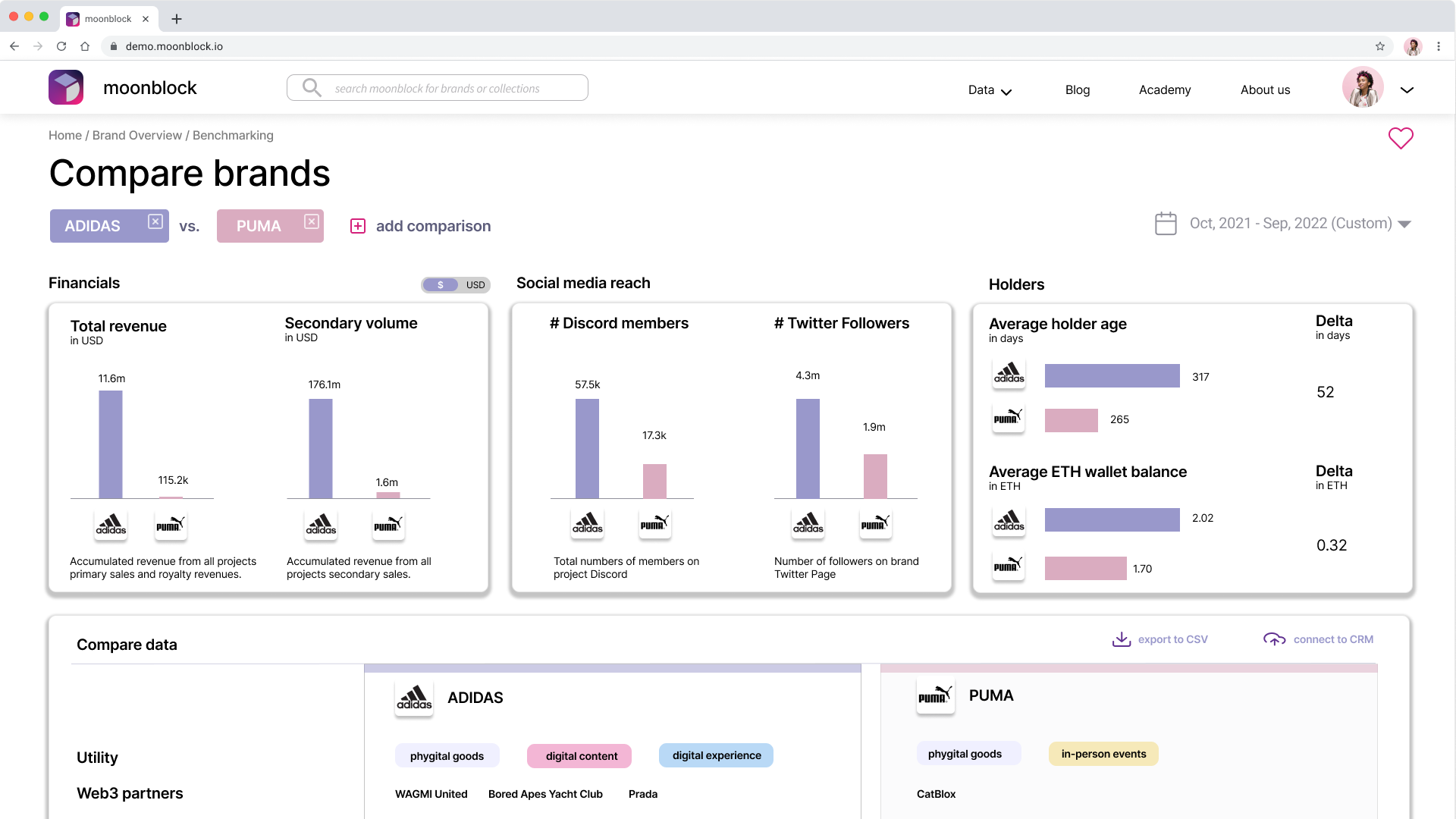Image resolution: width=1456 pixels, height=819 pixels.
Task: Remove PUMA with its x icon
Action: coord(312,221)
